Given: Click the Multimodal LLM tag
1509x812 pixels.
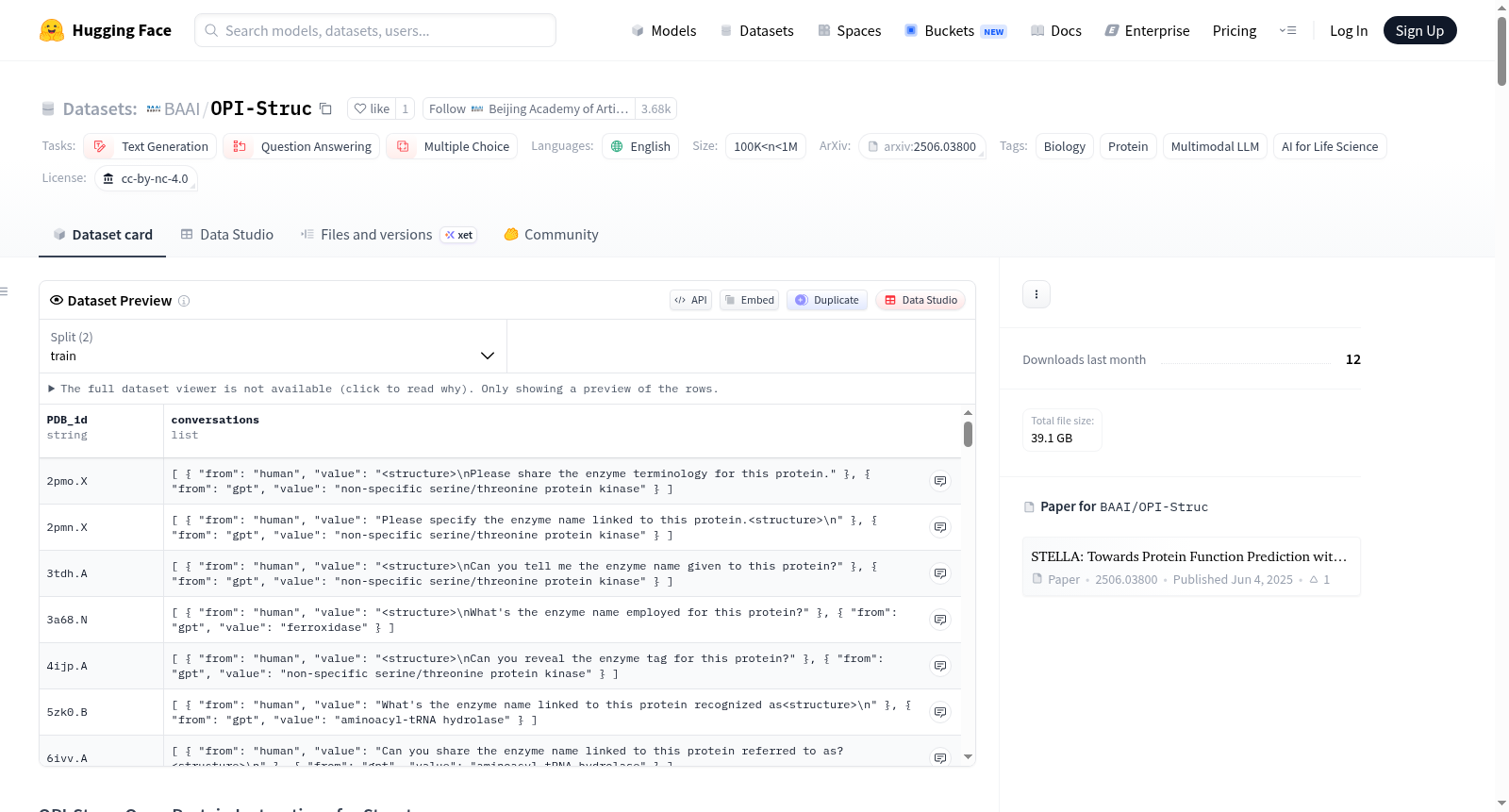Looking at the screenshot, I should coord(1215,146).
